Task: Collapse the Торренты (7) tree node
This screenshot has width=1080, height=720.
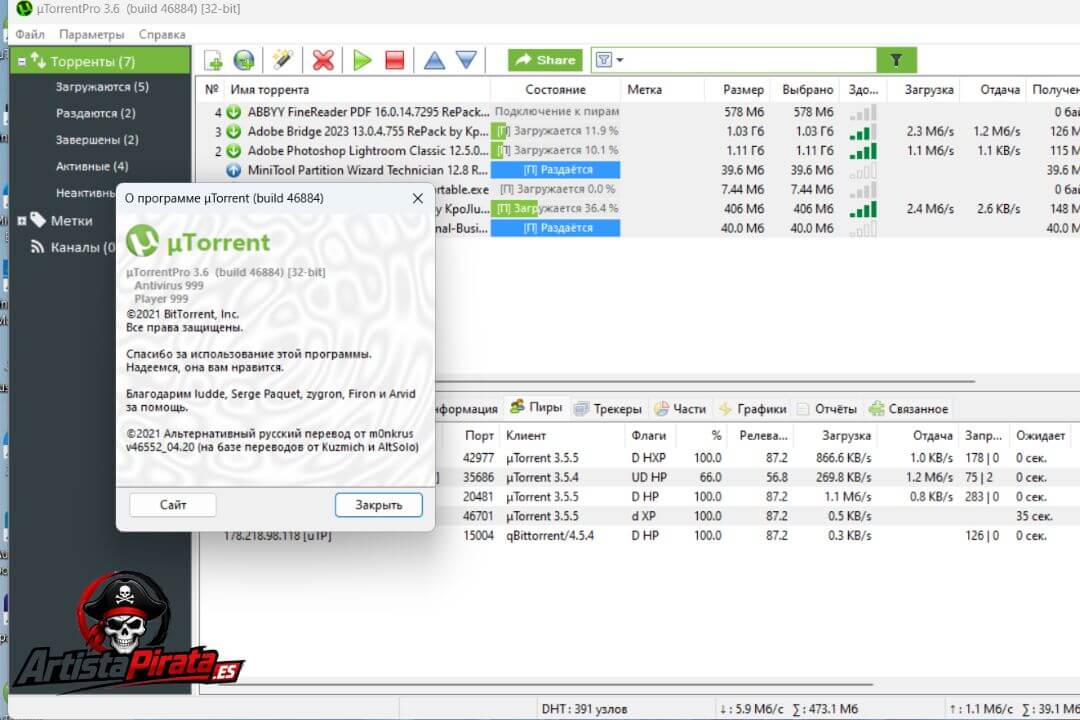Action: coord(22,61)
